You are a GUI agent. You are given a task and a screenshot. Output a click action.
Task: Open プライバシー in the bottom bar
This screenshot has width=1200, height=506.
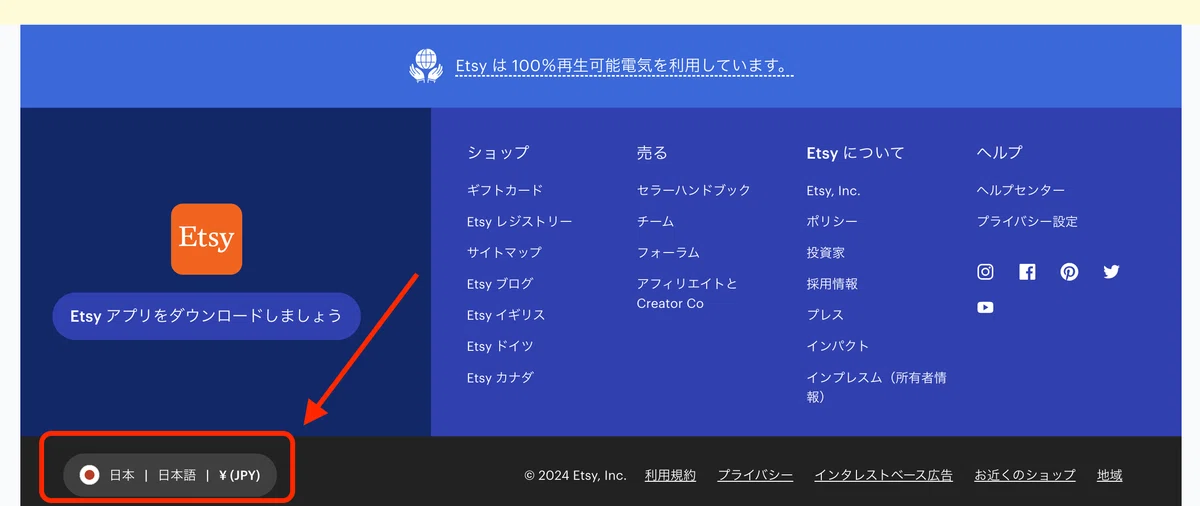(755, 476)
